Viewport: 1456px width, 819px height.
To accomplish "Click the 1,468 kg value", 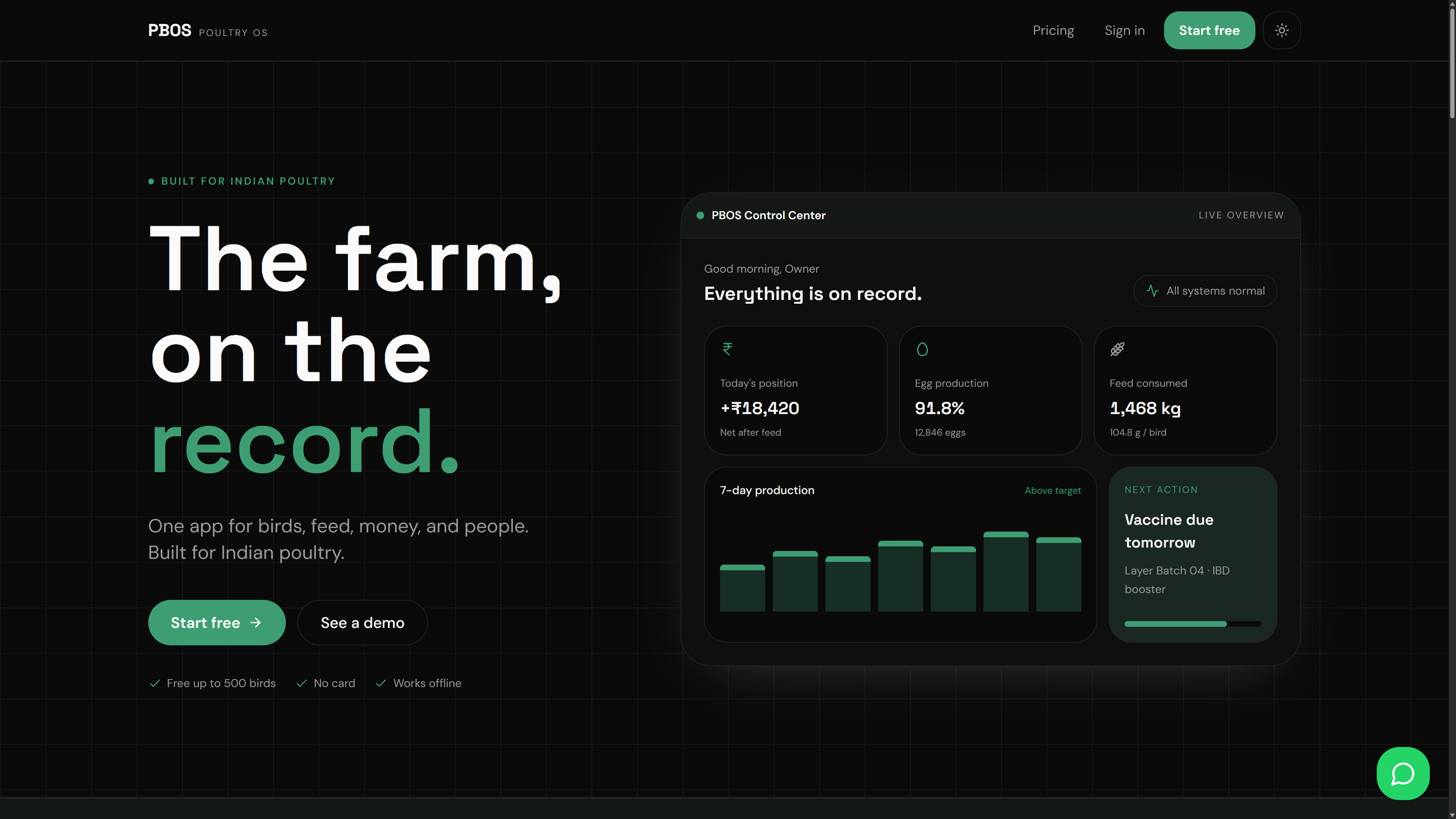I will pos(1145,408).
